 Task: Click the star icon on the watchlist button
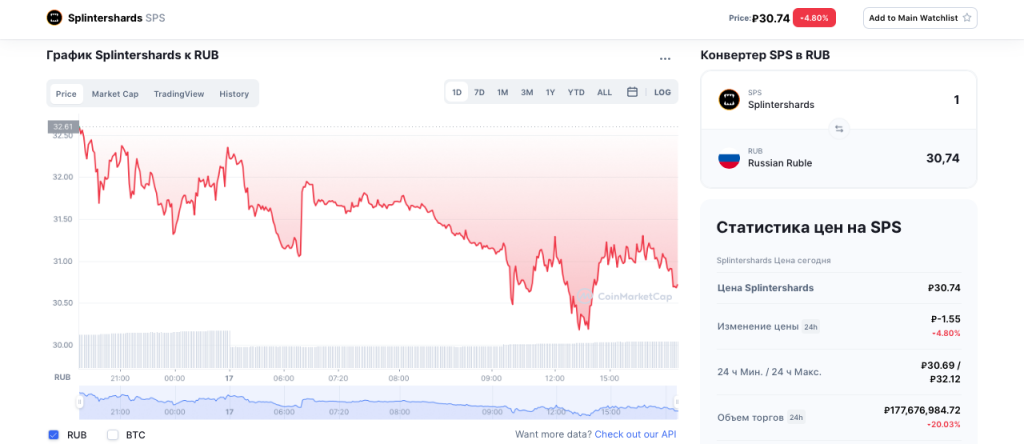click(x=967, y=18)
